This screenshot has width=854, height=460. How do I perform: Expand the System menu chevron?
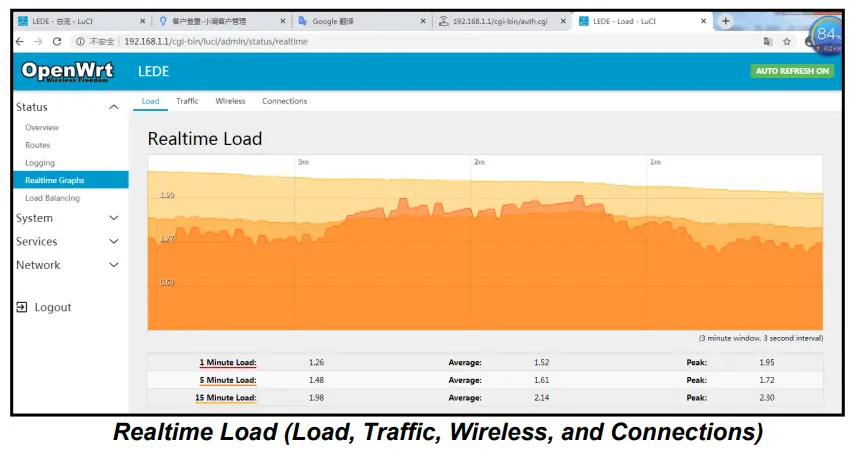point(114,218)
